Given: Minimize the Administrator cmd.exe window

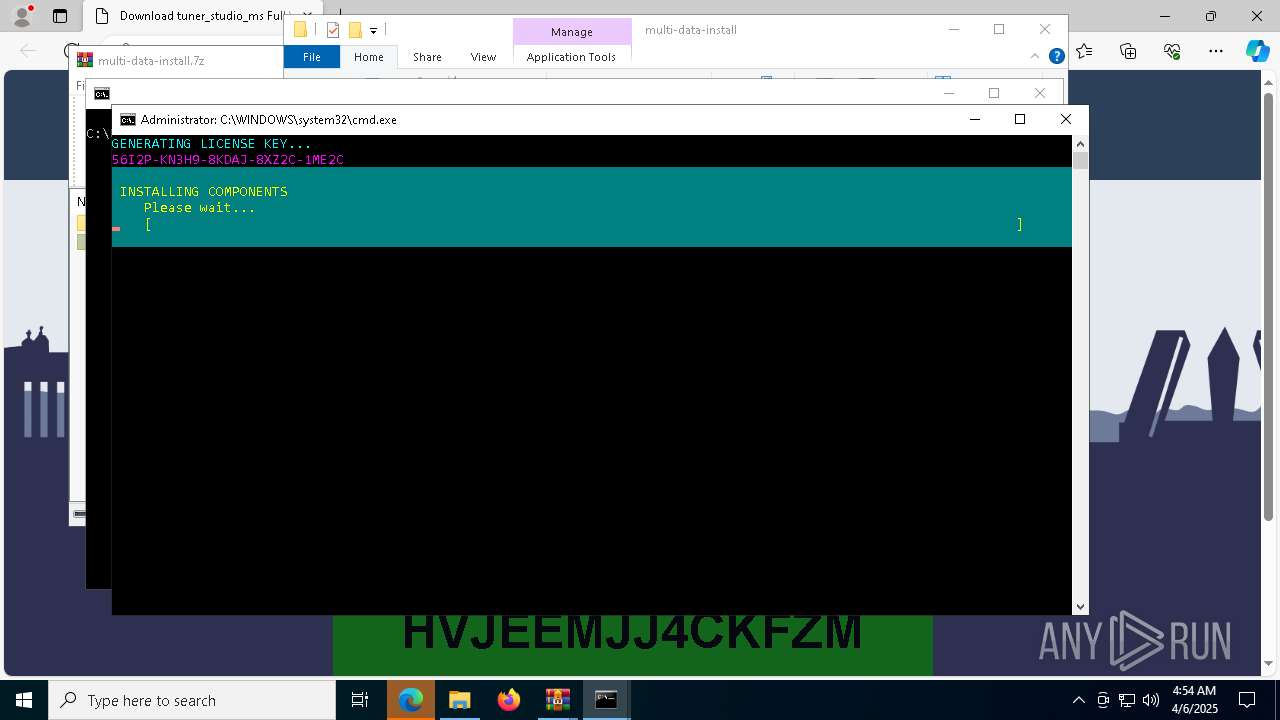Looking at the screenshot, I should [x=975, y=119].
